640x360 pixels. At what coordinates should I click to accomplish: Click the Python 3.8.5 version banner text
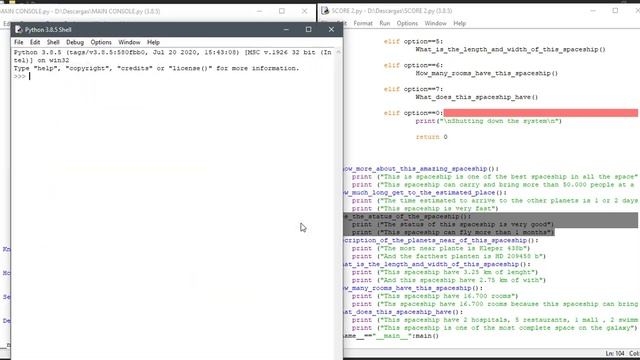click(x=173, y=56)
